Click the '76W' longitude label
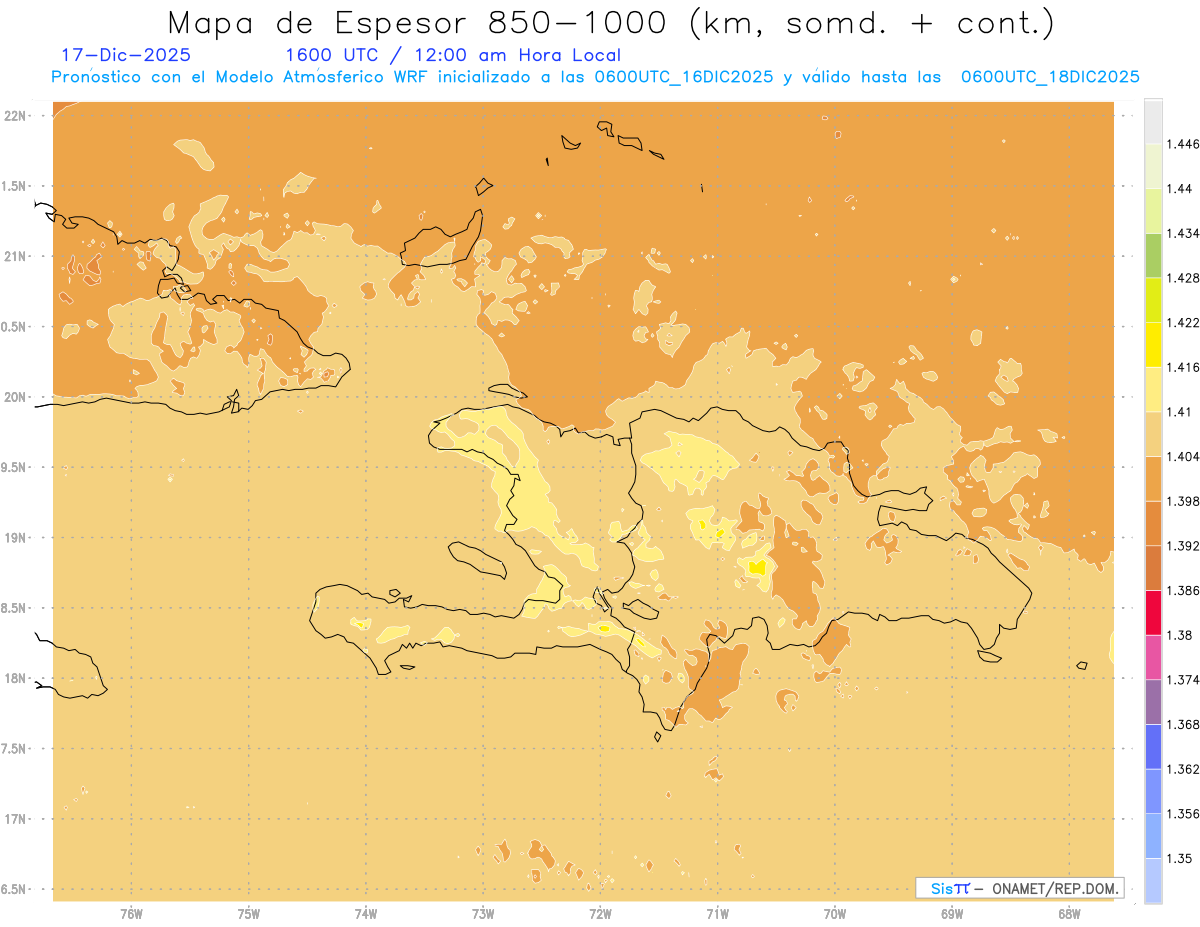 tap(131, 914)
